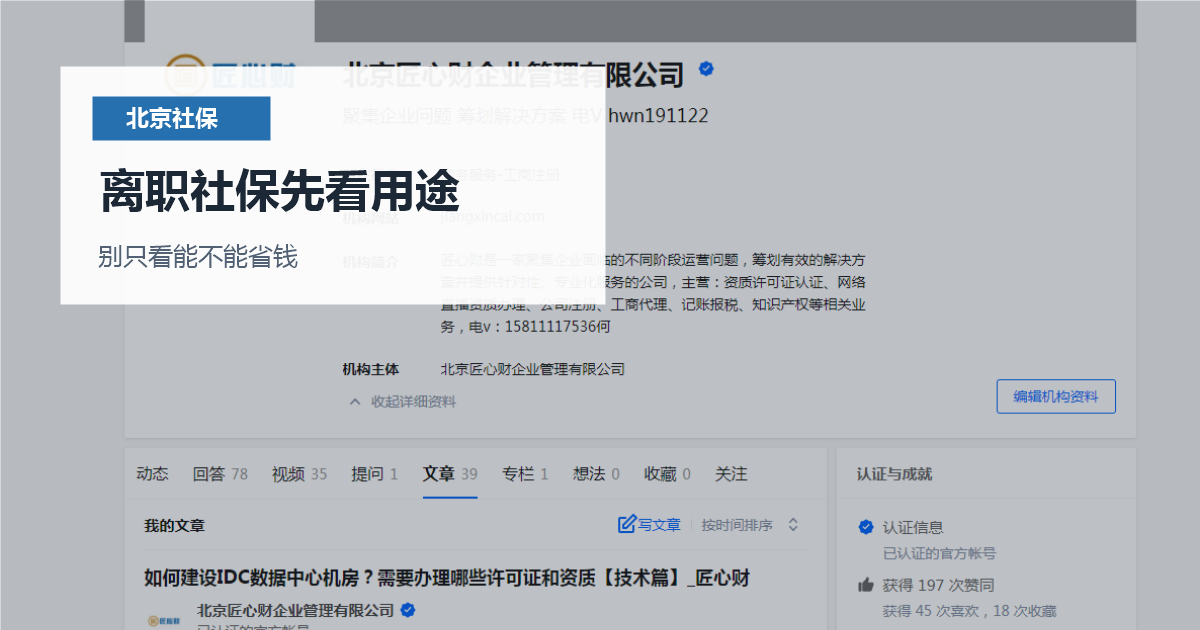Click verified badge next to article author name

408,610
